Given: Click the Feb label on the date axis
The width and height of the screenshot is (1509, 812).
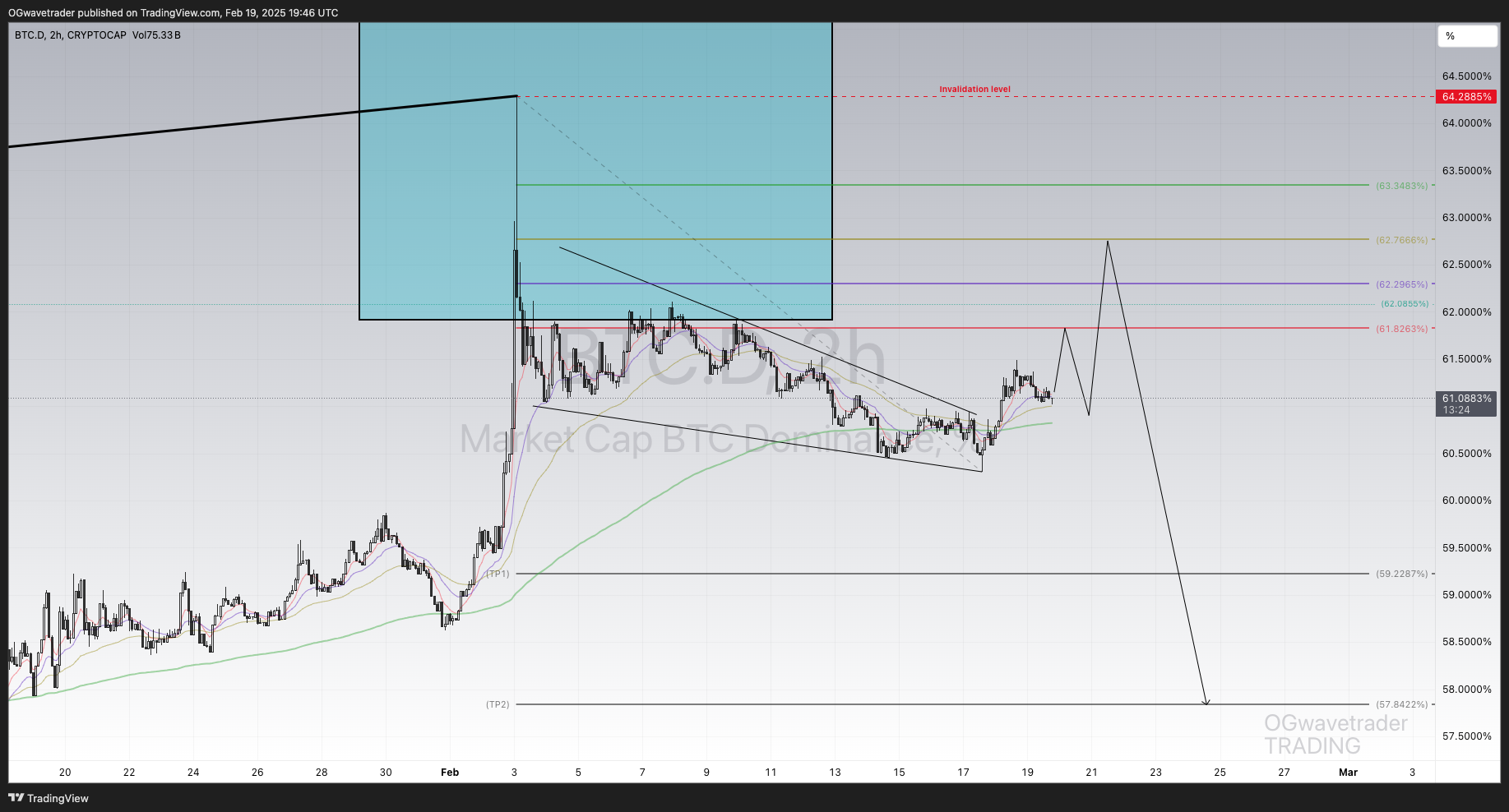Looking at the screenshot, I should 450,773.
